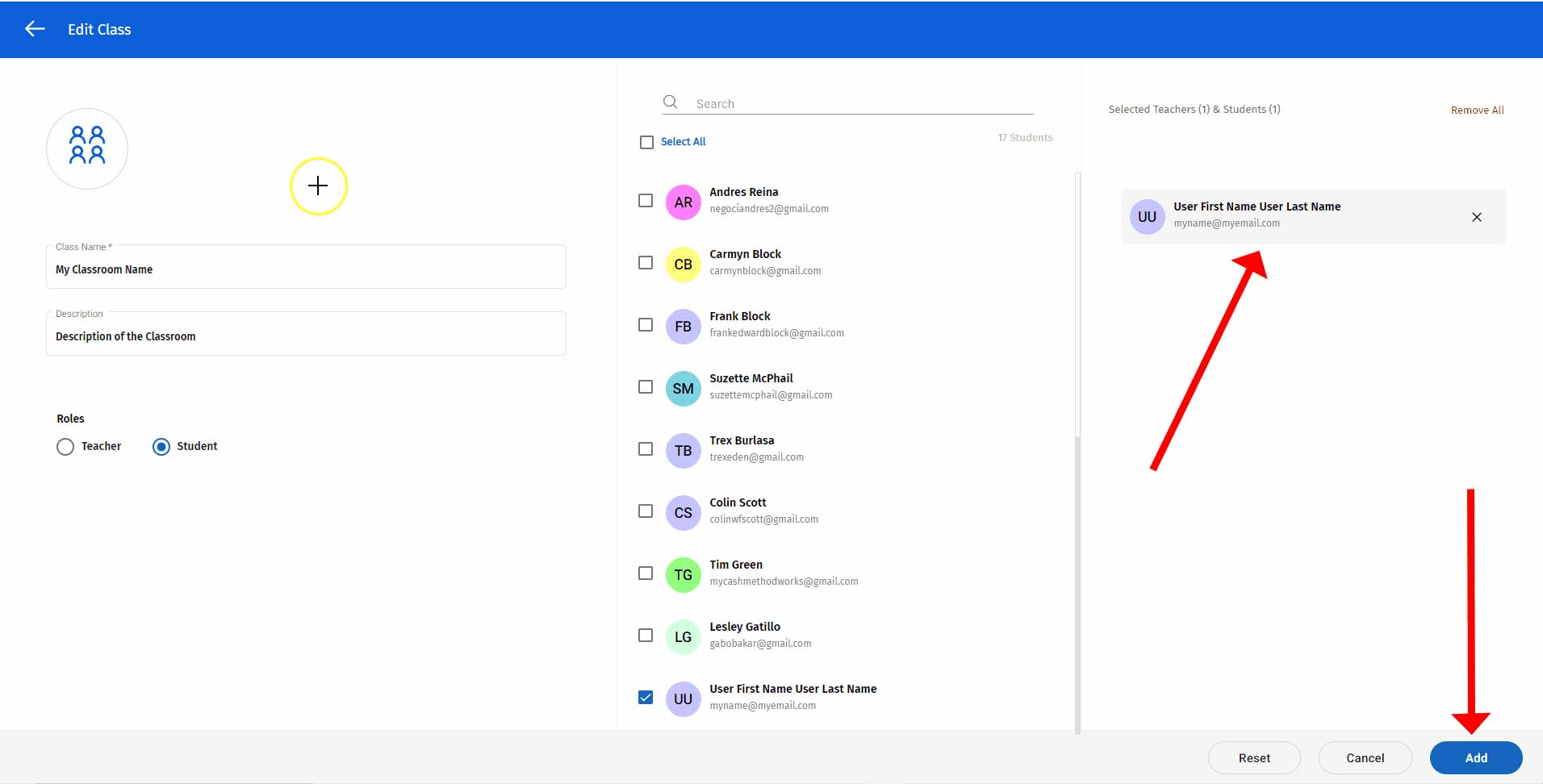The width and height of the screenshot is (1543, 784).
Task: Click the CB avatar for Carmyn Block
Action: click(x=683, y=264)
